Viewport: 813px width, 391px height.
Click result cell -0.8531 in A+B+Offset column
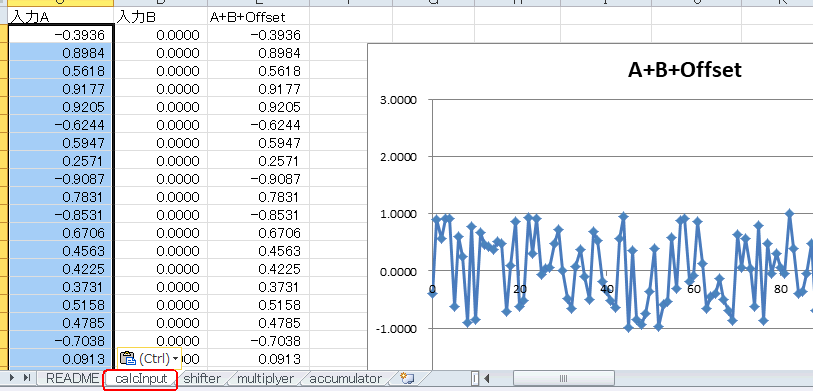[x=258, y=215]
